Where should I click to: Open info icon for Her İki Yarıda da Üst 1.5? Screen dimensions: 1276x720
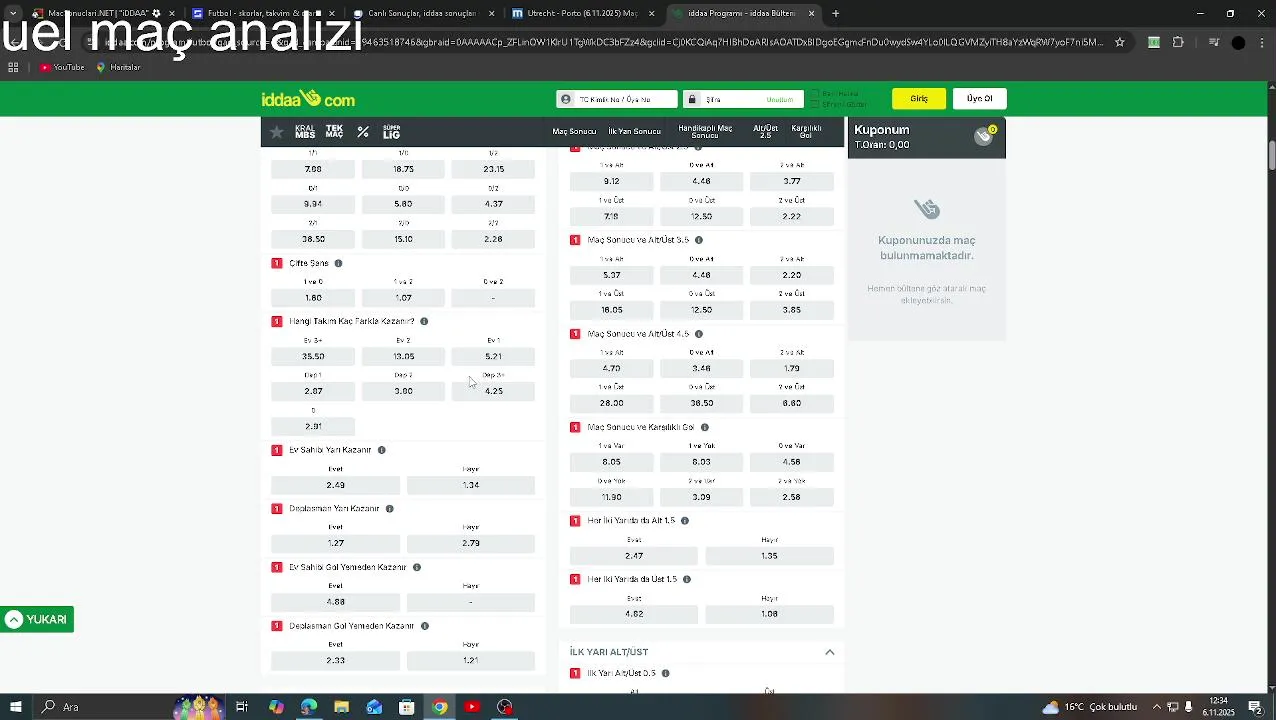coord(686,579)
